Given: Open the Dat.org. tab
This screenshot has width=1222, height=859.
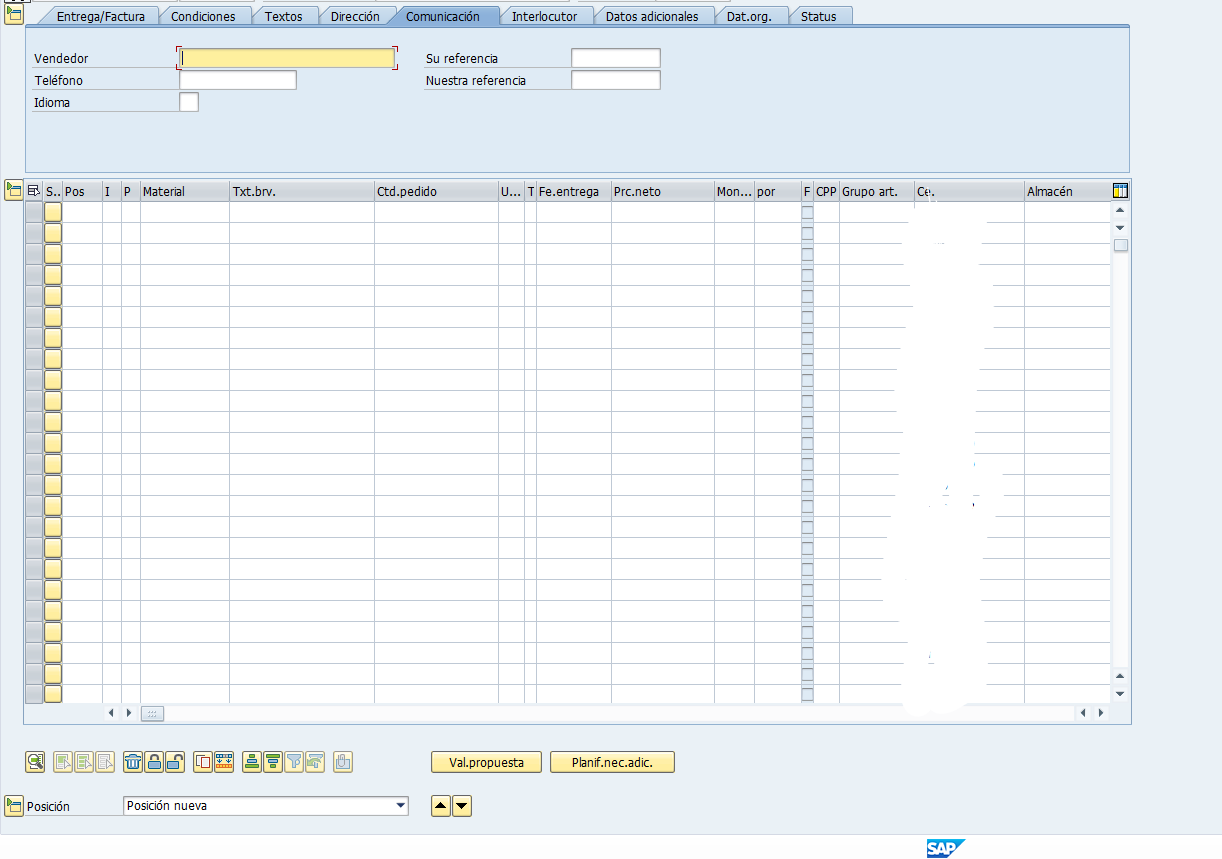Looking at the screenshot, I should pos(749,16).
